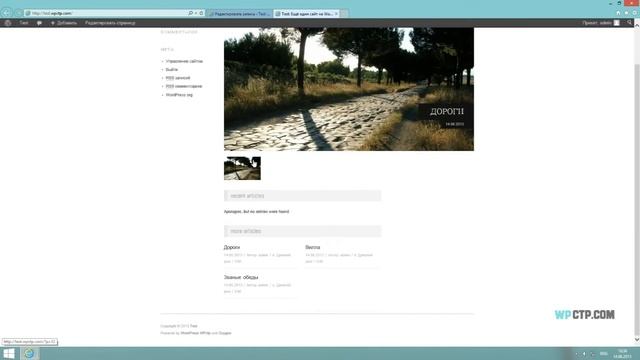Click 'WordPress.org' sidebar link

pos(179,95)
